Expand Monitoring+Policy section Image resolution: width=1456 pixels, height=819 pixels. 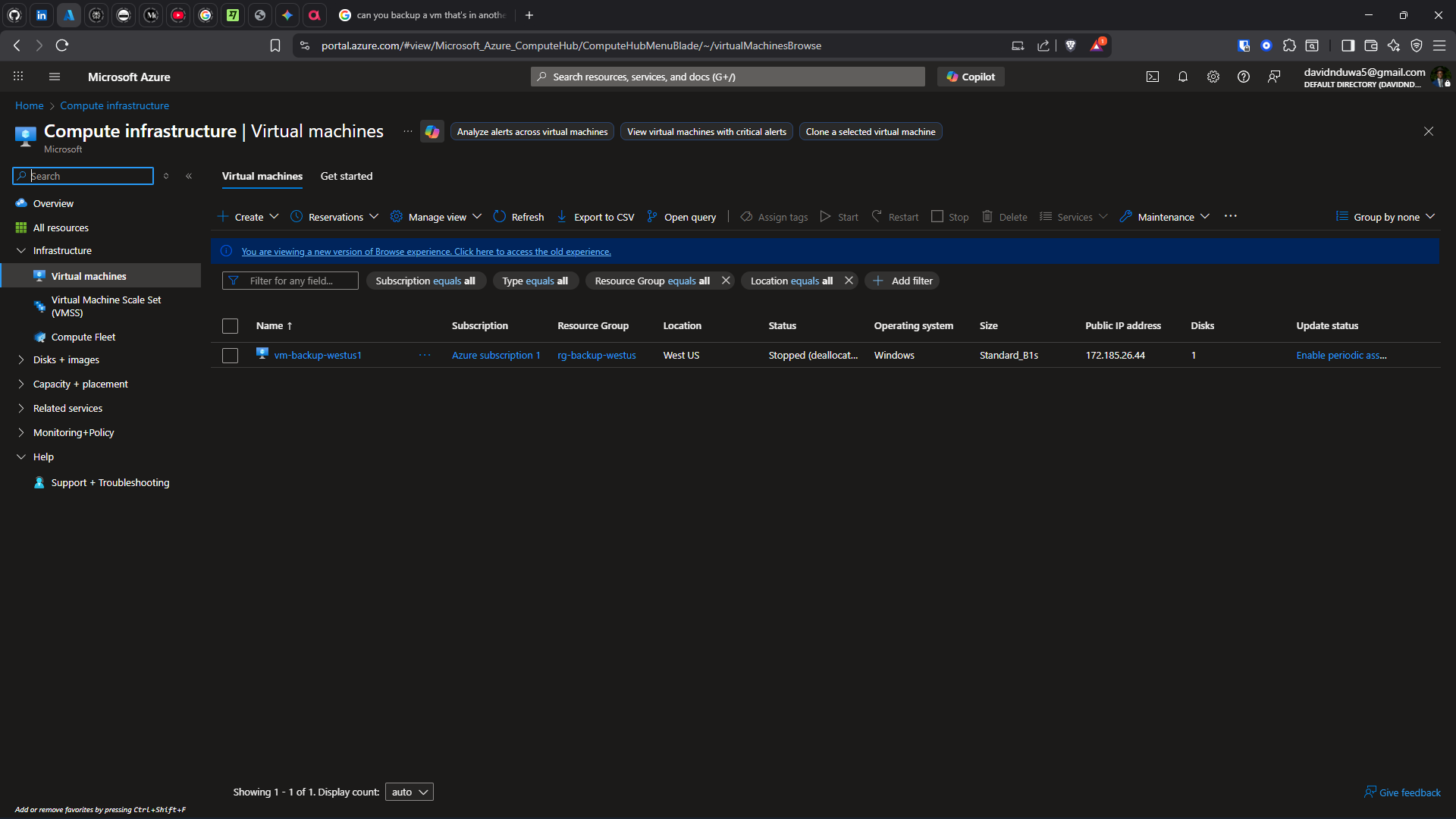point(21,432)
